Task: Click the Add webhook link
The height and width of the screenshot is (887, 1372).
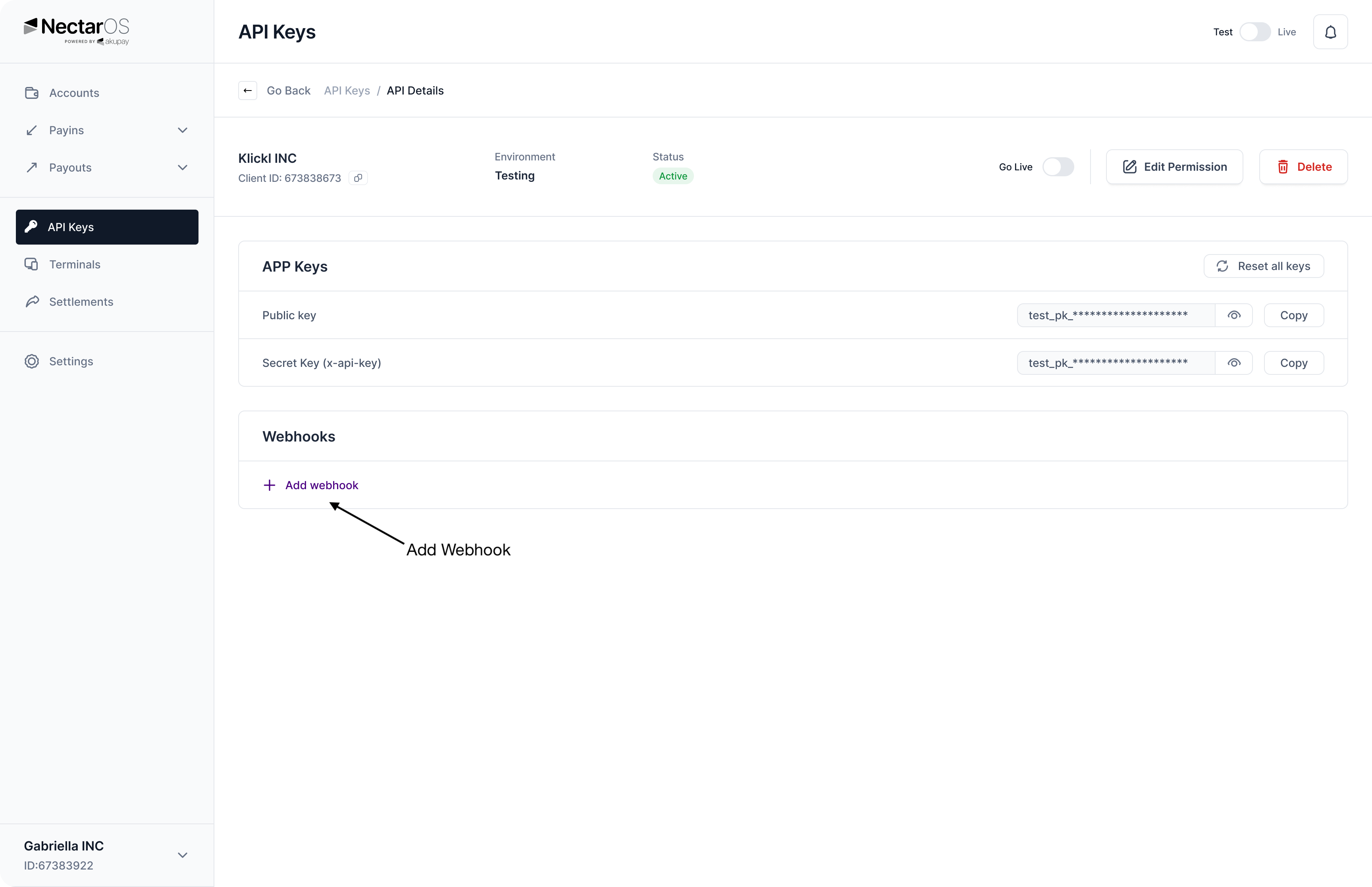Action: 321,485
